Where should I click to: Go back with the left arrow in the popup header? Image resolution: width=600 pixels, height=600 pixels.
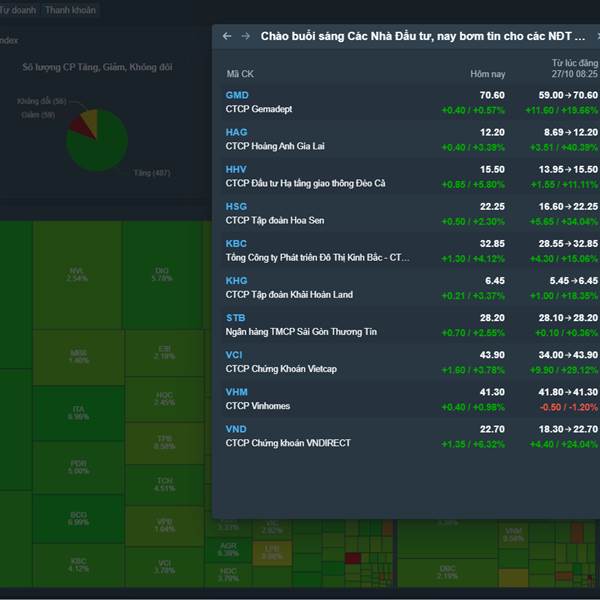pos(227,36)
